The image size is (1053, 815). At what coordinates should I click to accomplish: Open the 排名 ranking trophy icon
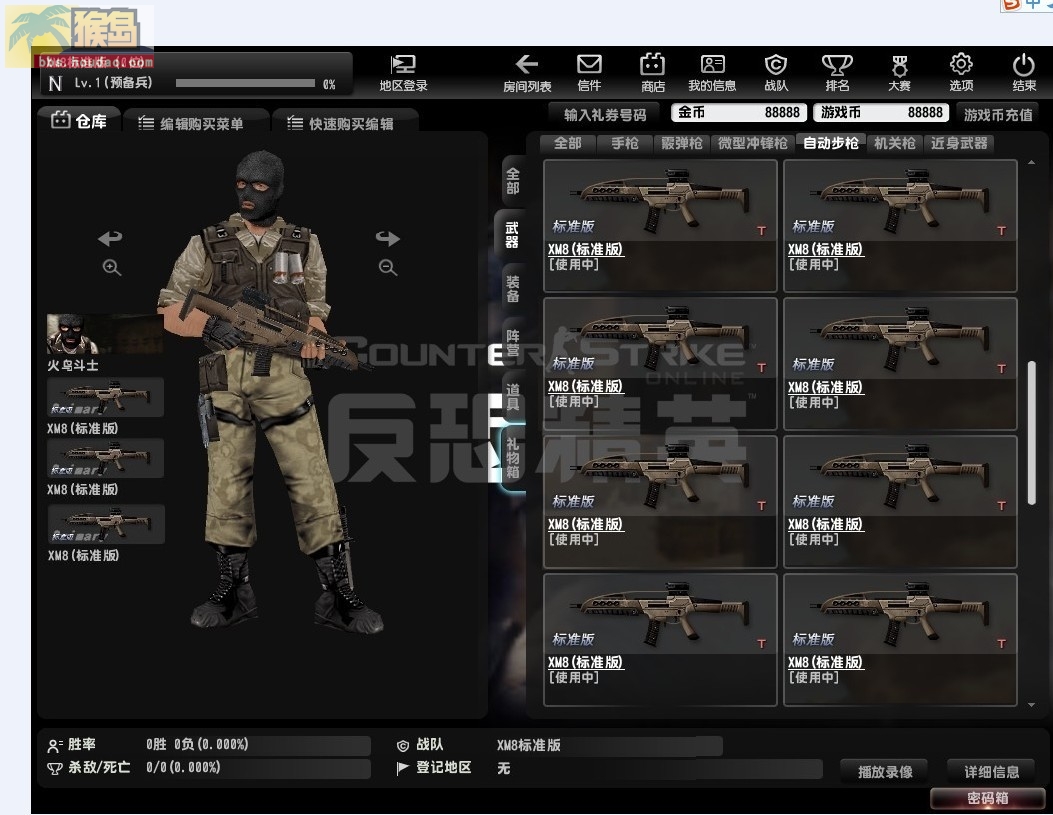[837, 73]
